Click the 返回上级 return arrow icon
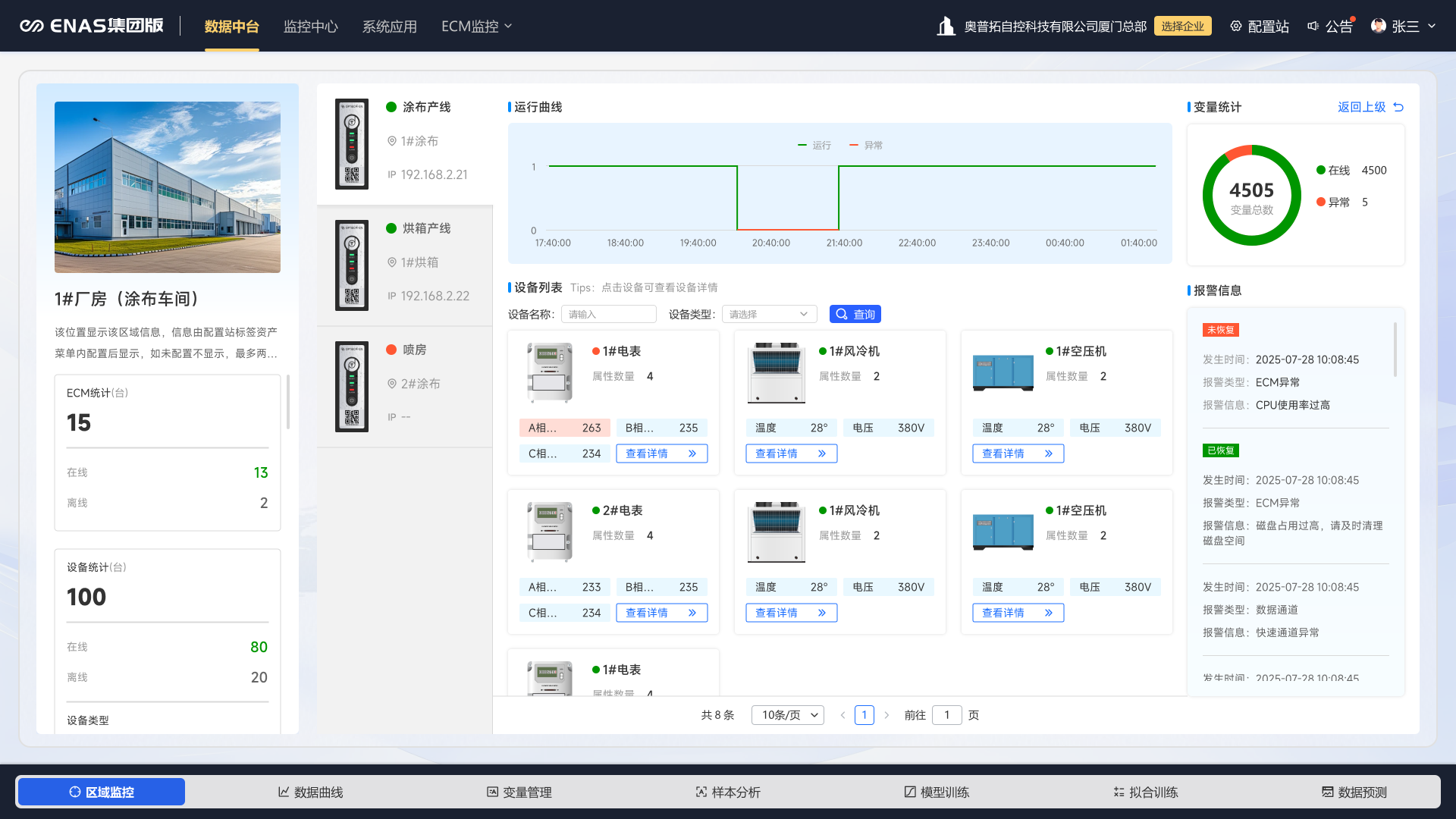The height and width of the screenshot is (819, 1456). point(1398,107)
